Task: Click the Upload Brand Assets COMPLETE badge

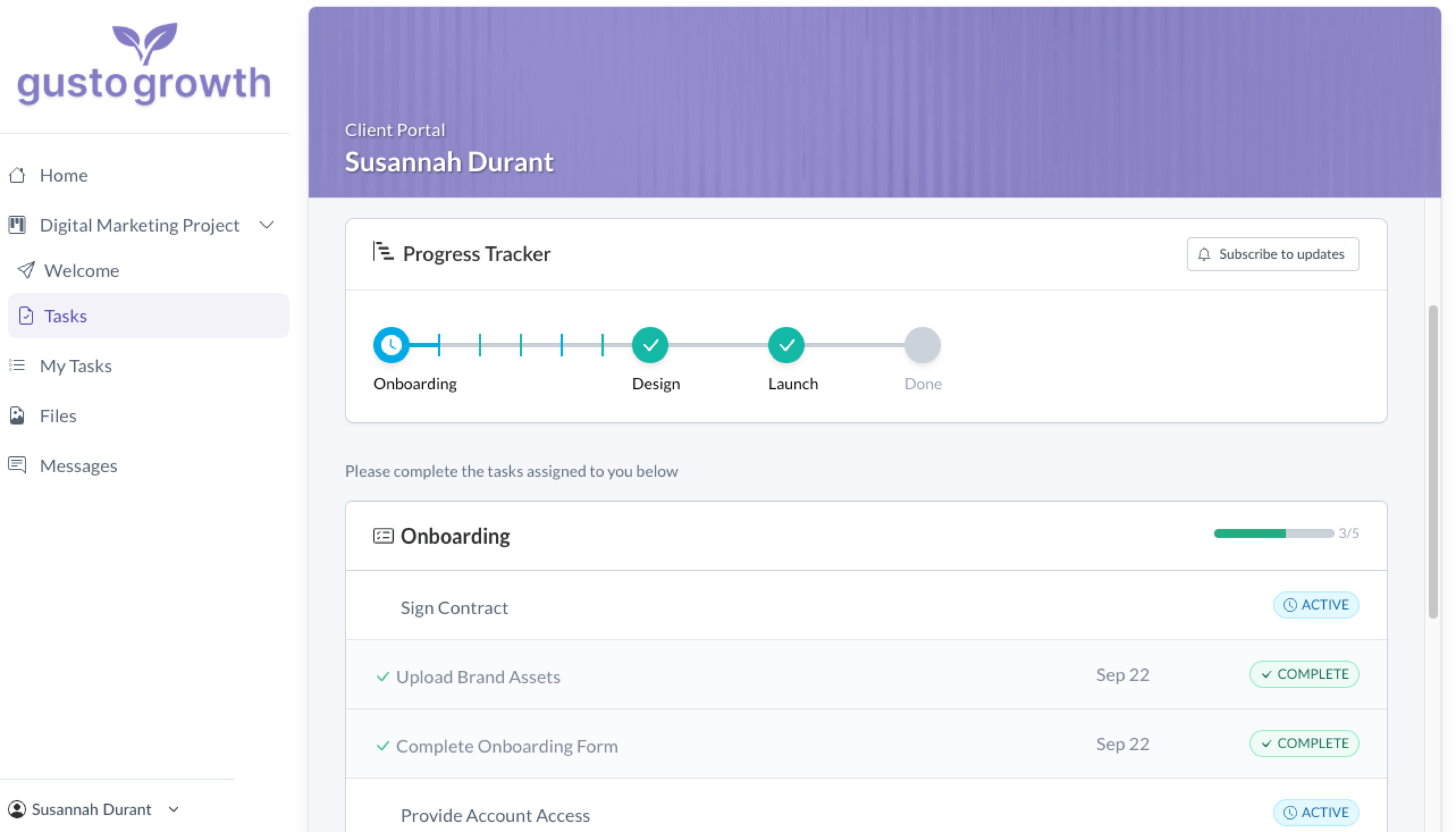Action: click(x=1303, y=674)
